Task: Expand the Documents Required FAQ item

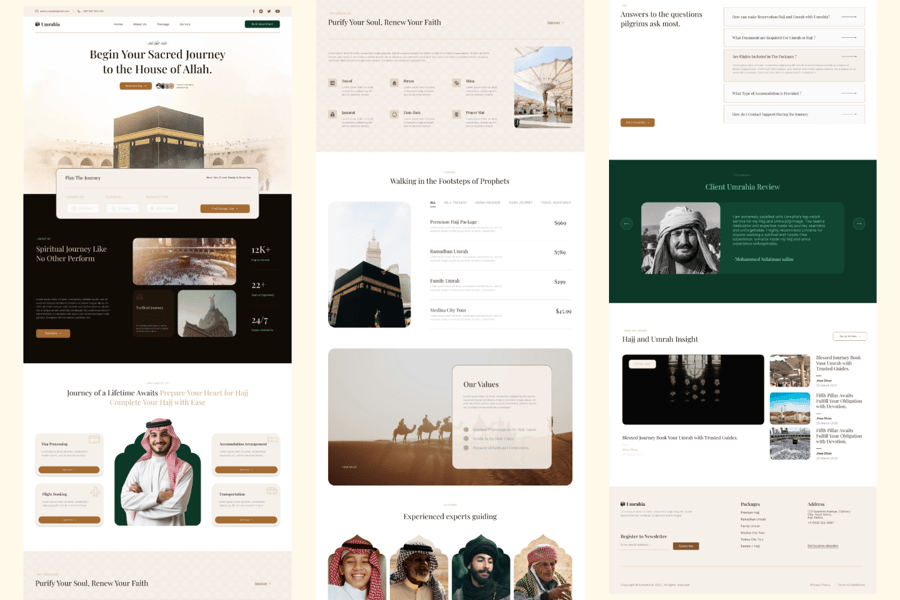Action: pos(793,37)
